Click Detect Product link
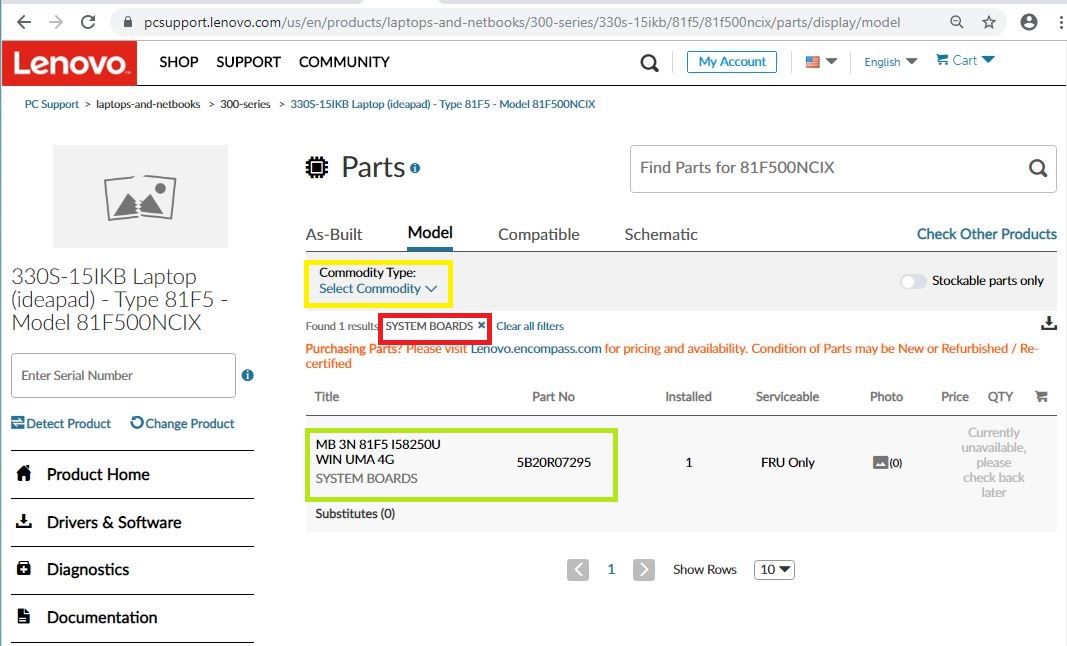 (61, 423)
